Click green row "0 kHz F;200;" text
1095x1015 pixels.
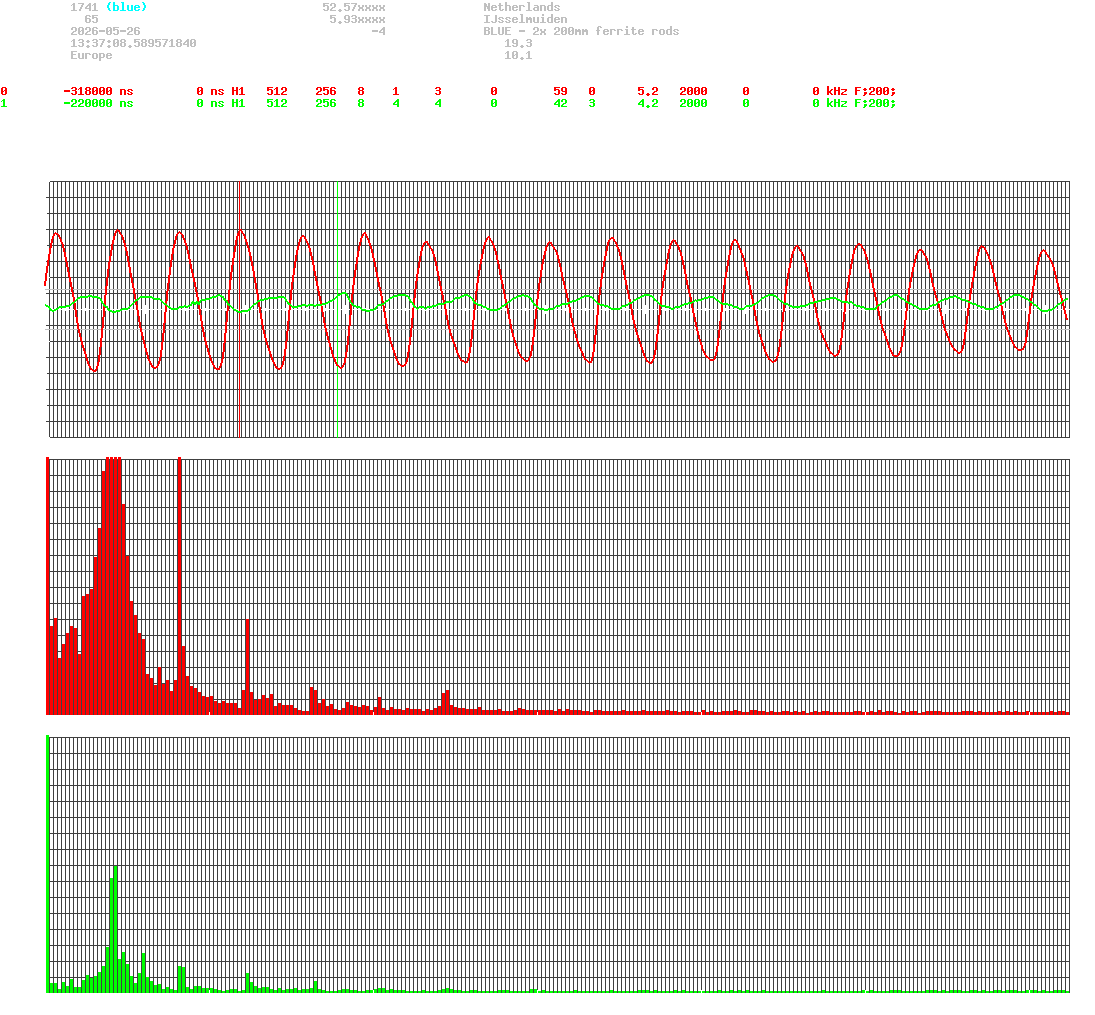tap(853, 103)
